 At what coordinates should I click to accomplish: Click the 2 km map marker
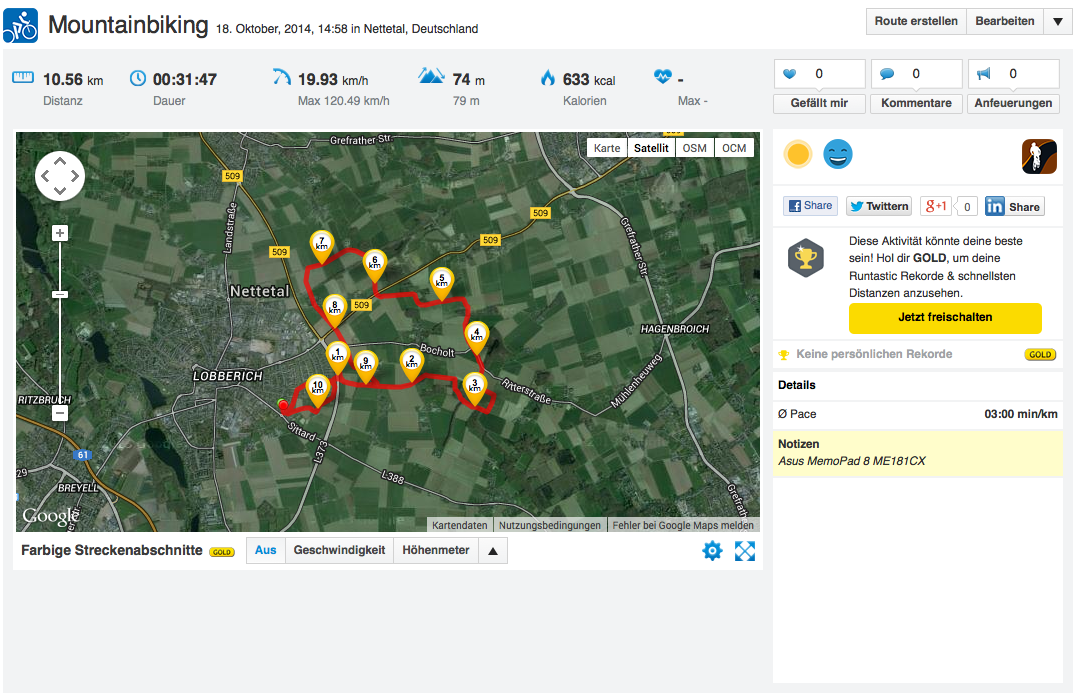(x=412, y=364)
